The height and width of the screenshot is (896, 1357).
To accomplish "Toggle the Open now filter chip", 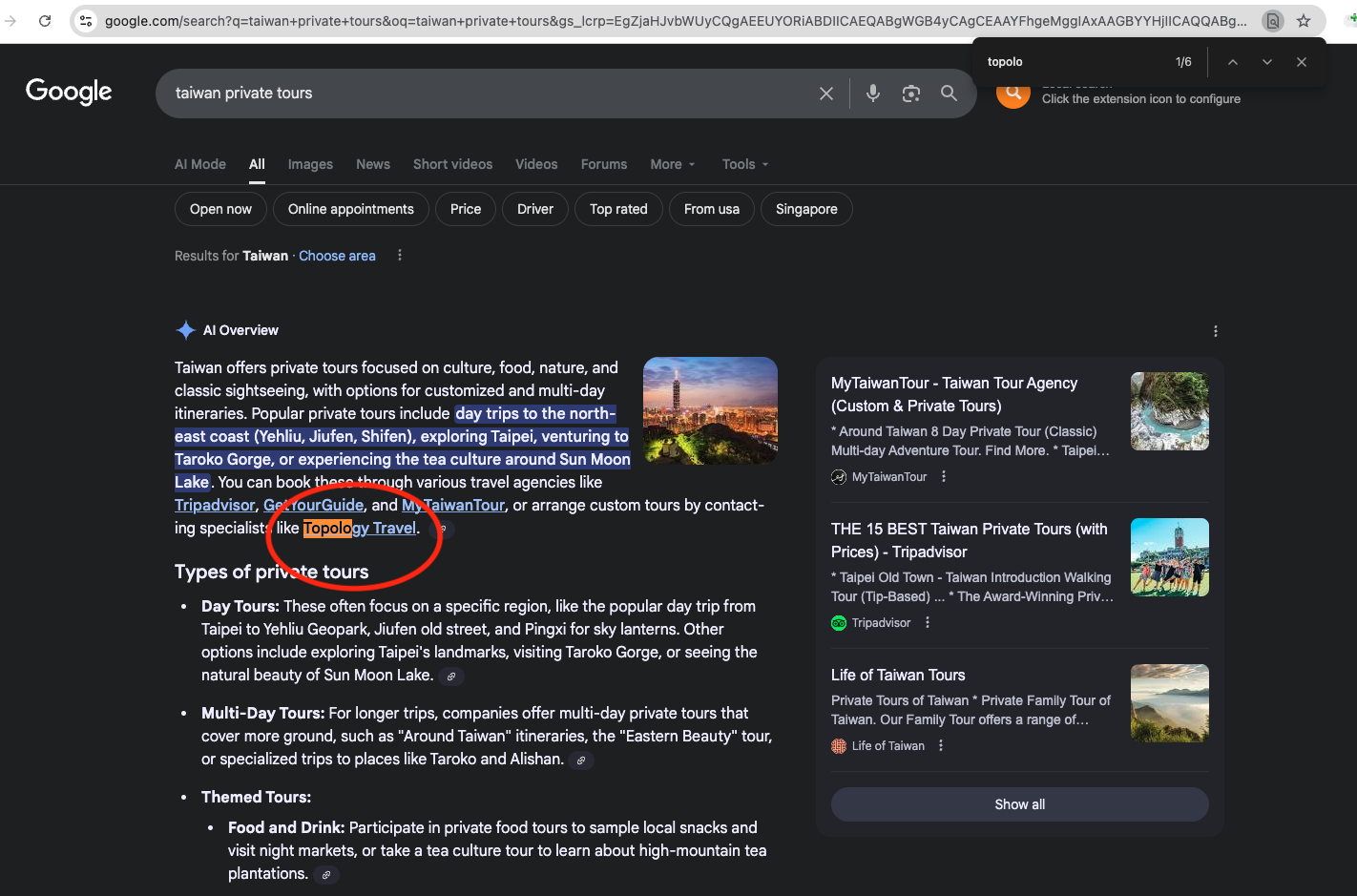I will (x=220, y=209).
